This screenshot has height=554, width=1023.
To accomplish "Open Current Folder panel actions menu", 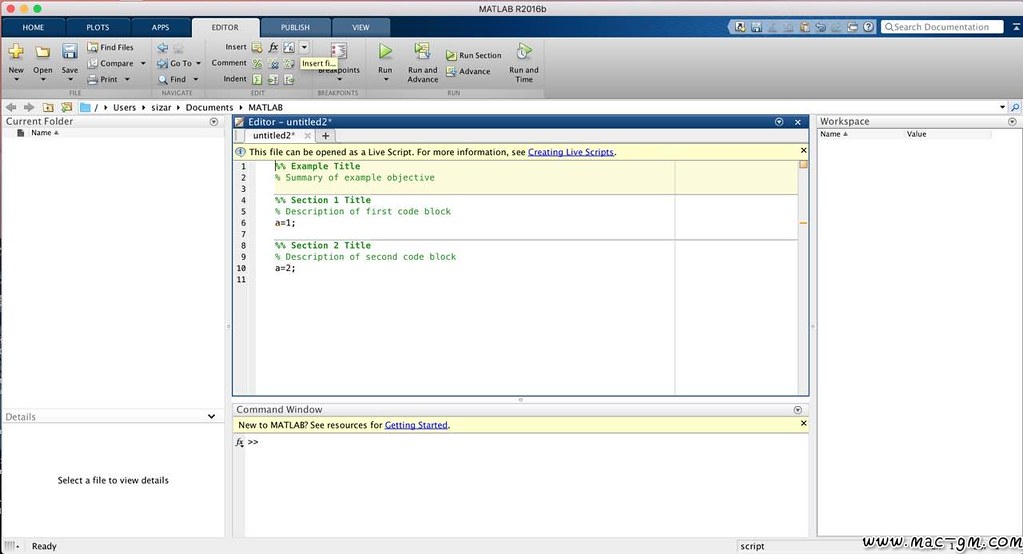I will [214, 122].
